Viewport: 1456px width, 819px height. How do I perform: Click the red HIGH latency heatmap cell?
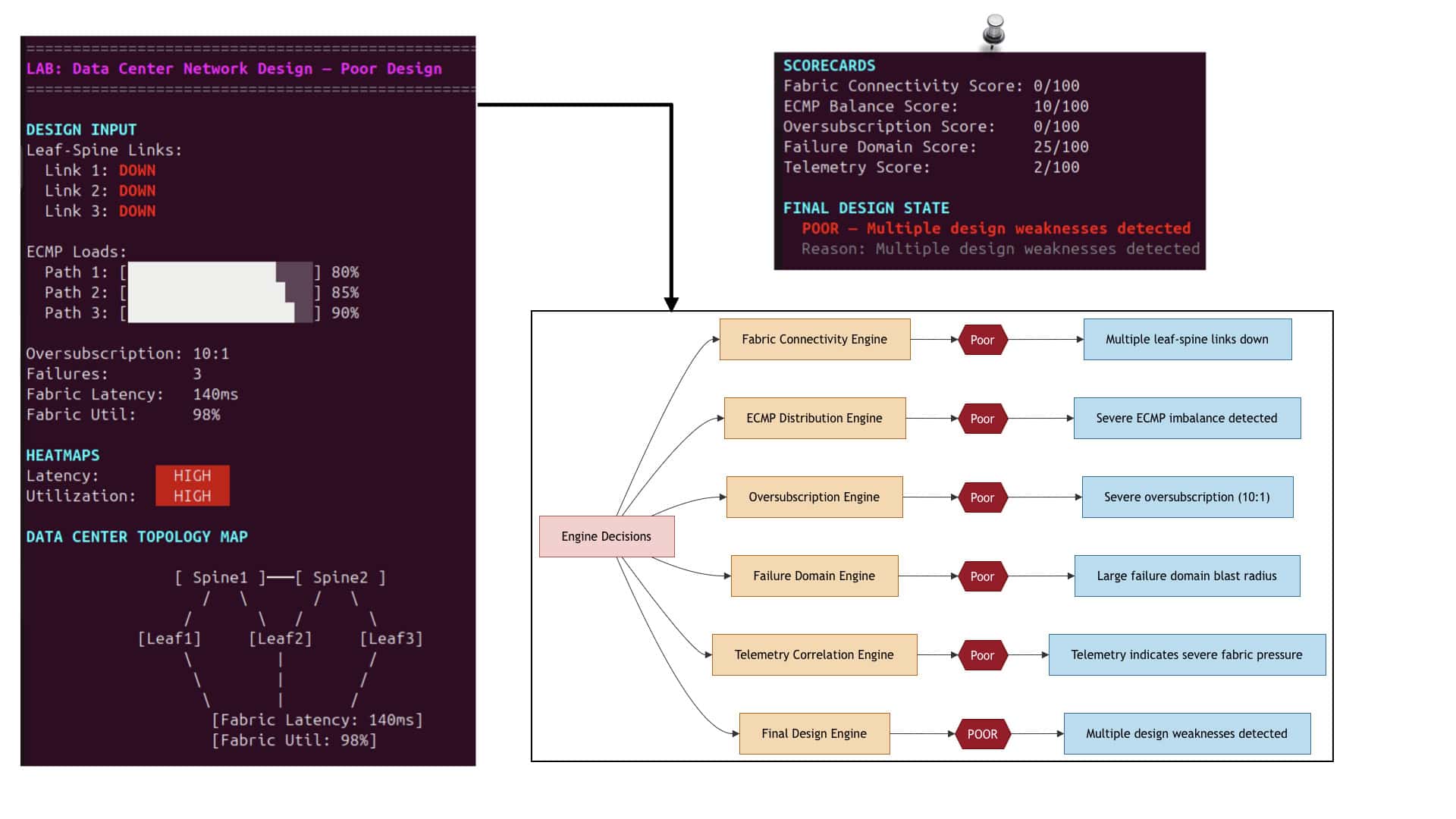tap(192, 475)
